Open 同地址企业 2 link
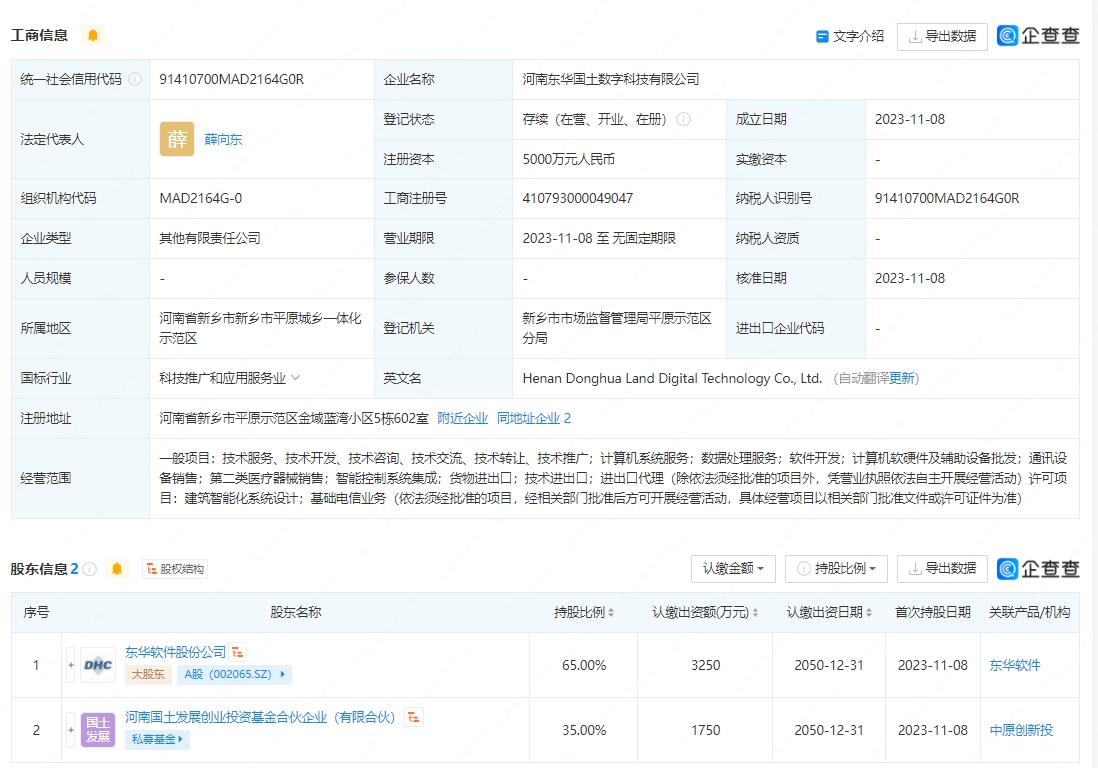 pos(534,418)
